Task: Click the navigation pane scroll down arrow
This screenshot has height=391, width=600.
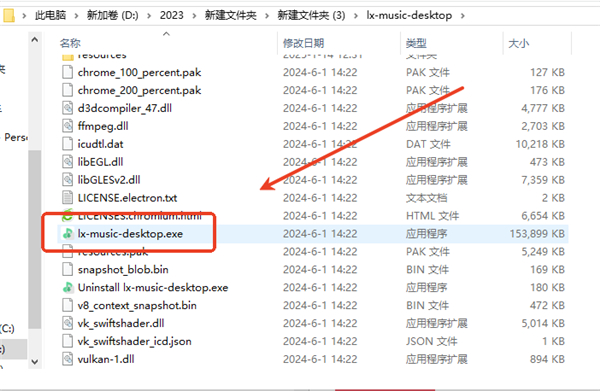Action: click(34, 362)
